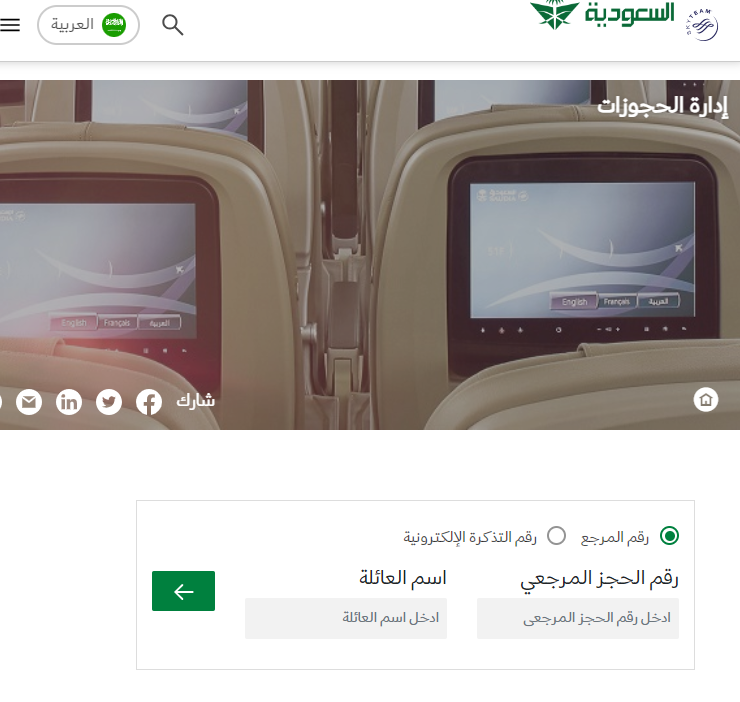
Task: Open the site search magnifier
Action: (172, 25)
